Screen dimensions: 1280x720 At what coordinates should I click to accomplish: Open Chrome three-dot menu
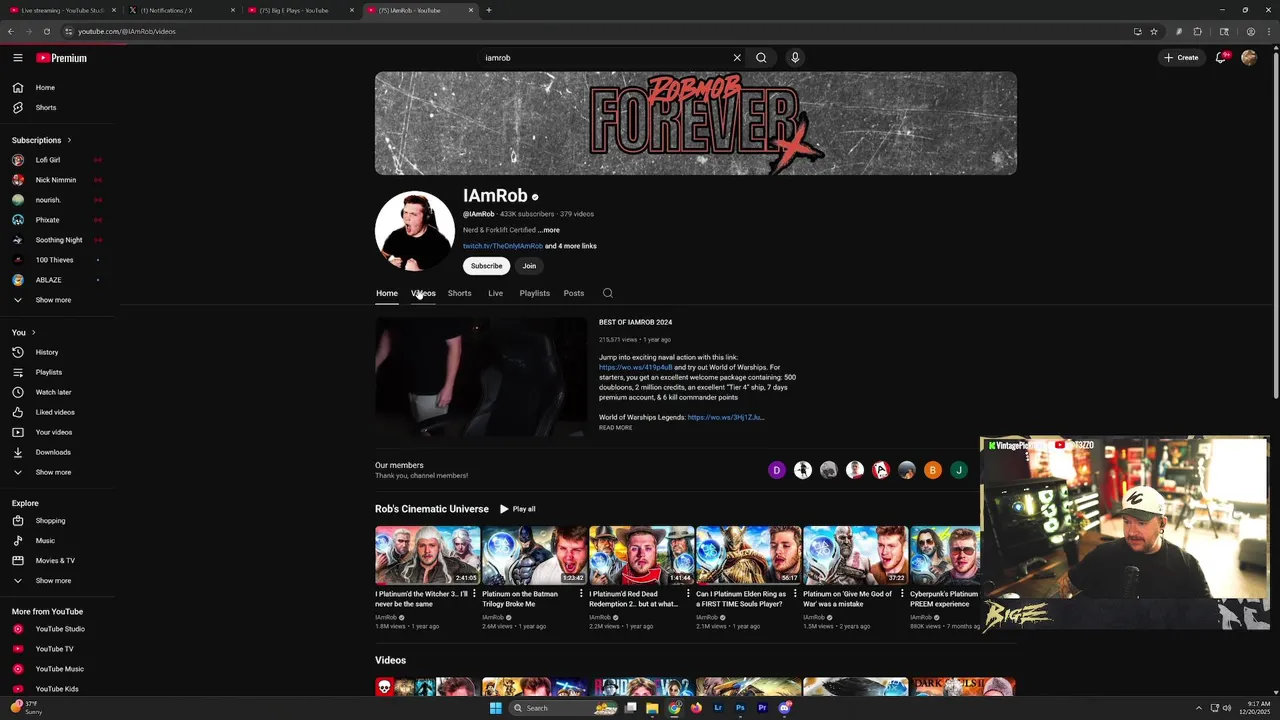point(1268,31)
